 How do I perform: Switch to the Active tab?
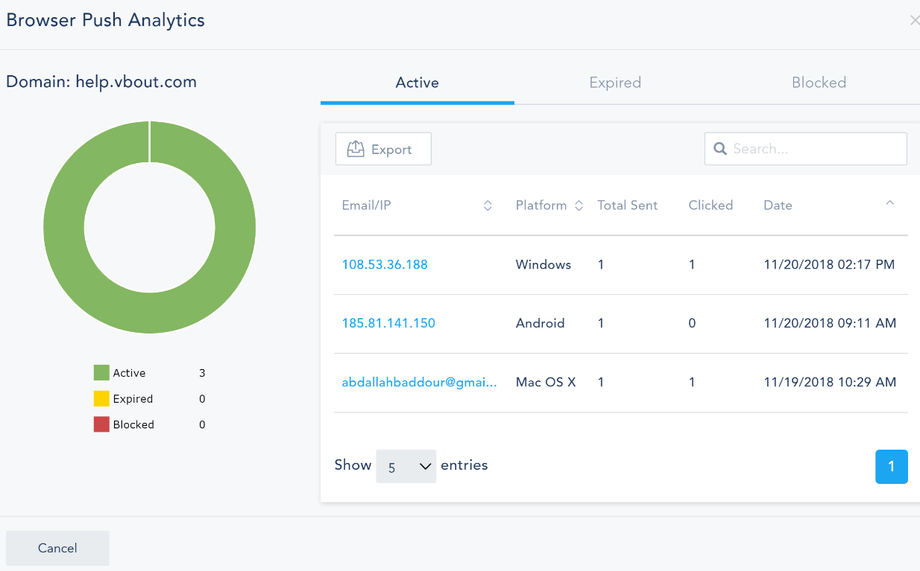(x=417, y=83)
